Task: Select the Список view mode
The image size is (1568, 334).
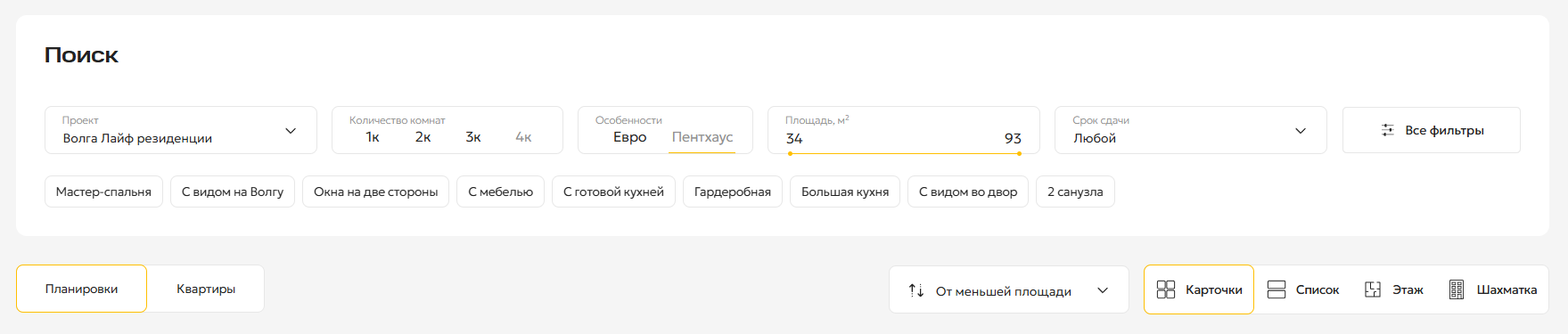Action: (1303, 289)
